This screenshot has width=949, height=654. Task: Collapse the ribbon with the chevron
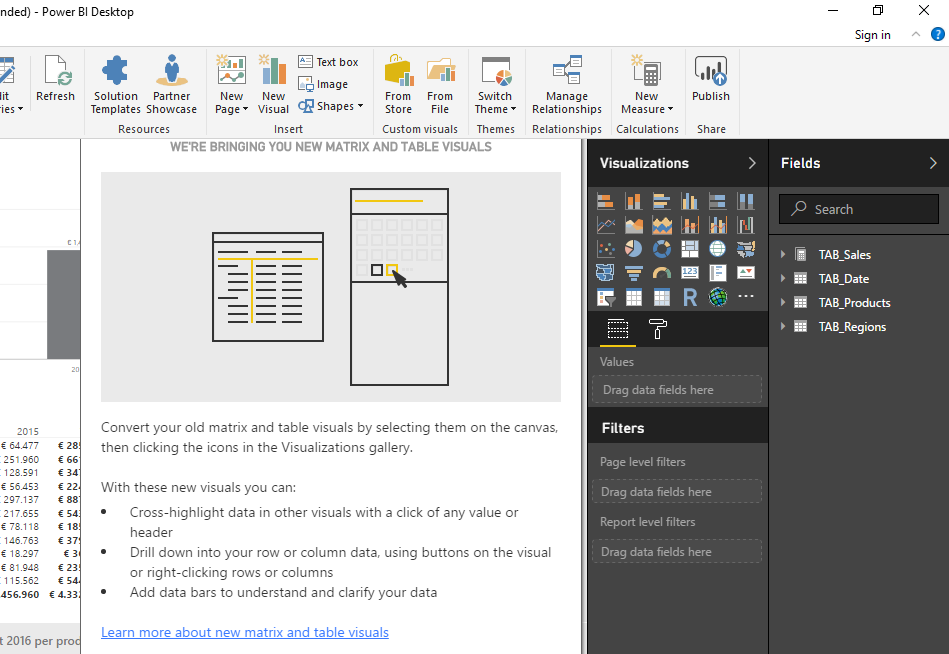(x=916, y=34)
